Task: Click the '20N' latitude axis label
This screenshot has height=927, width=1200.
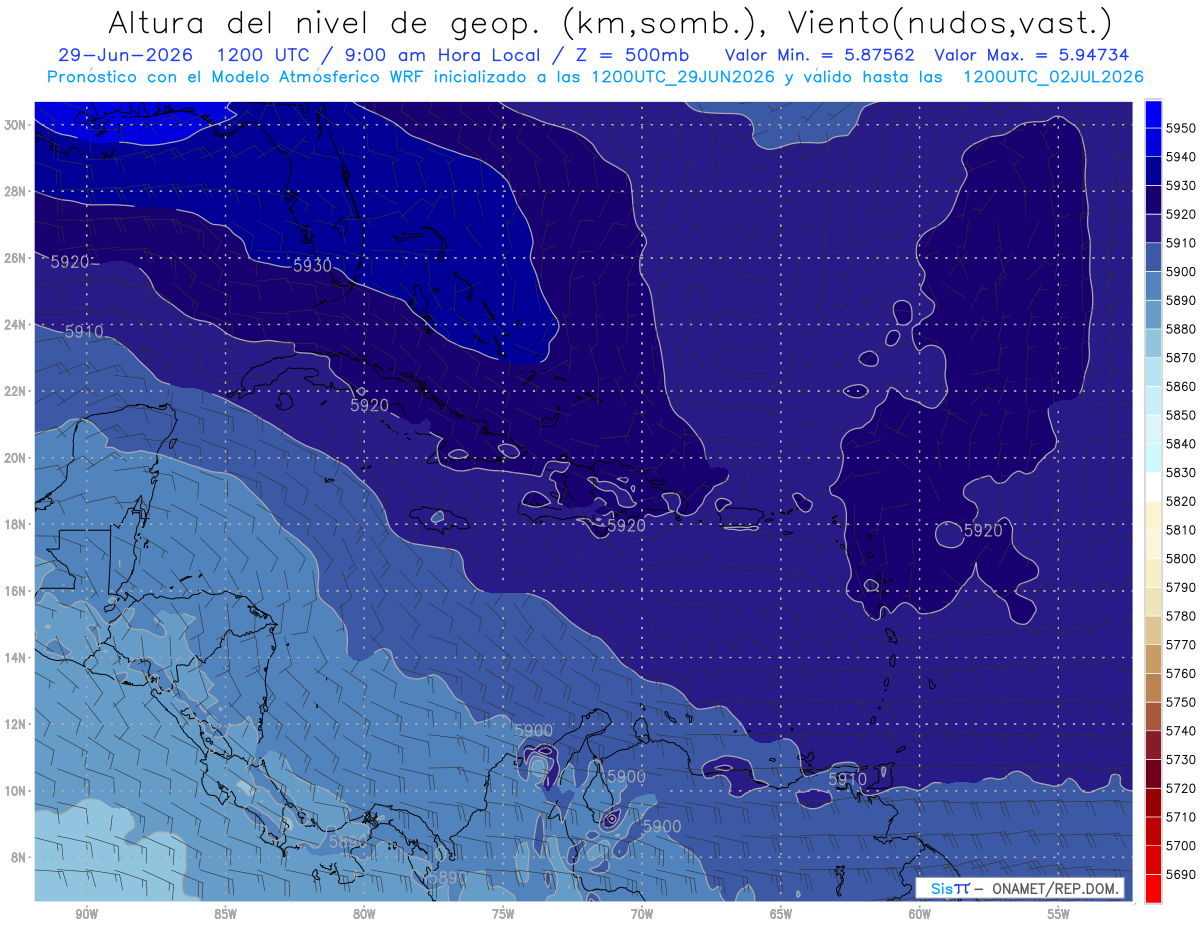Action: pos(15,458)
